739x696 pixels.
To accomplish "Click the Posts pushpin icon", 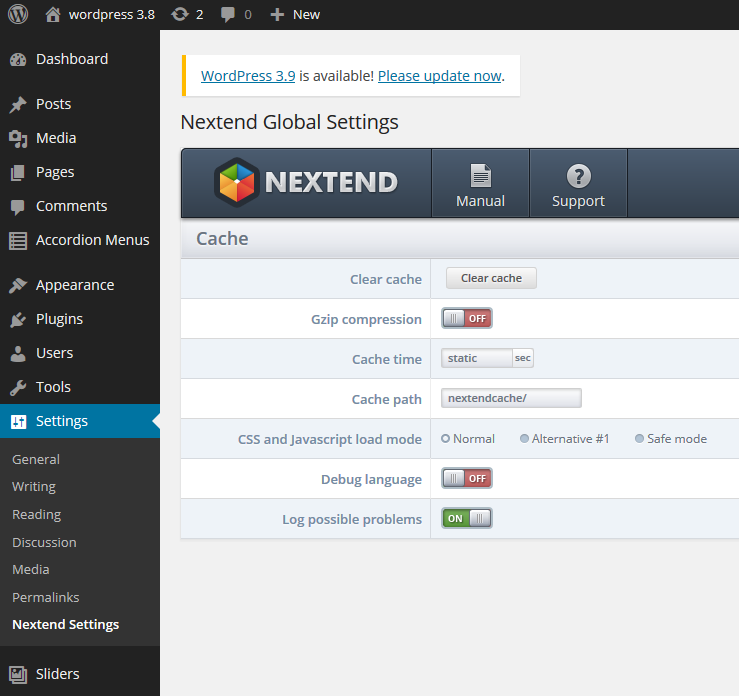I will [x=18, y=104].
